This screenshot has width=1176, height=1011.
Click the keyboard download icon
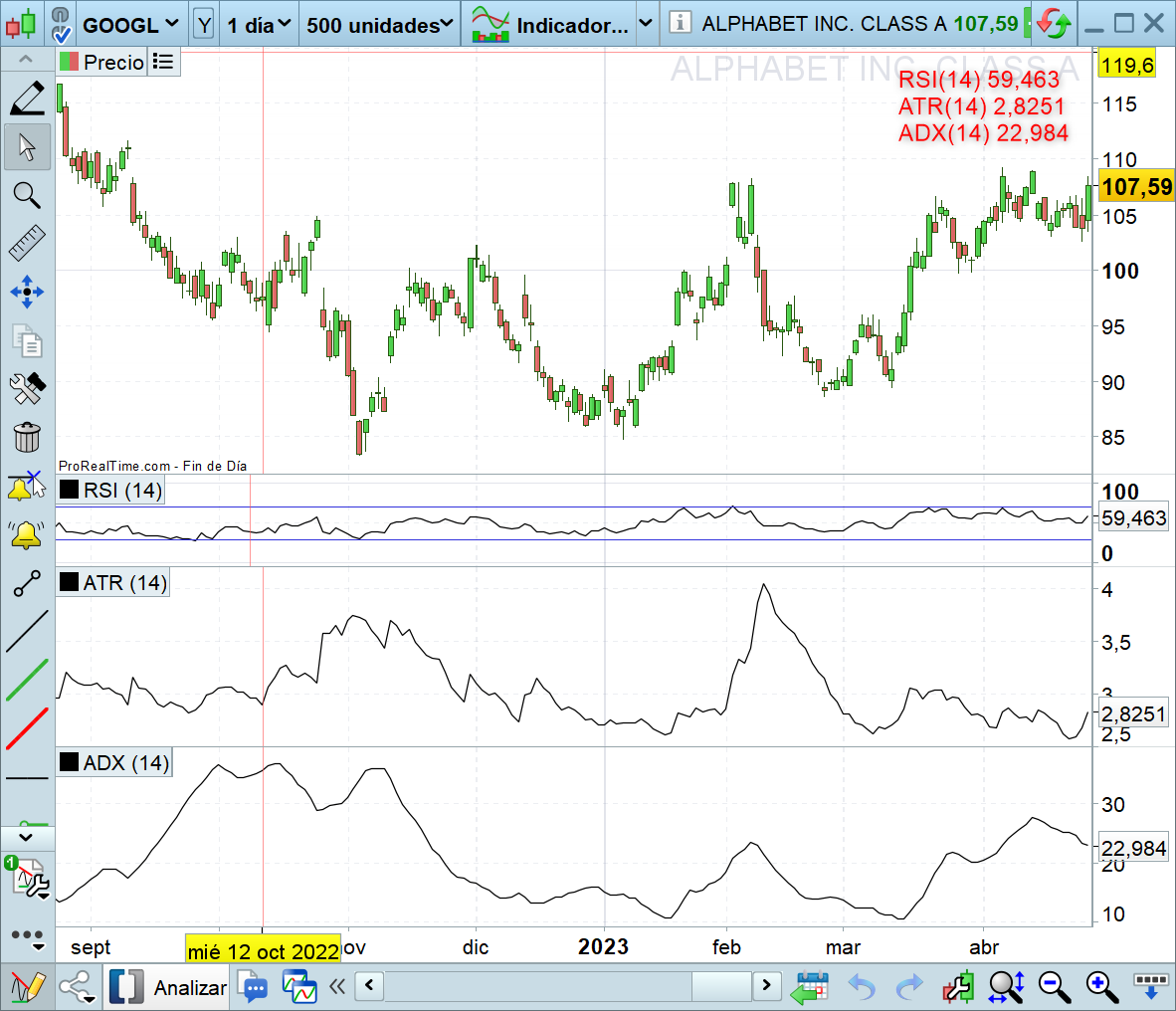click(1150, 985)
